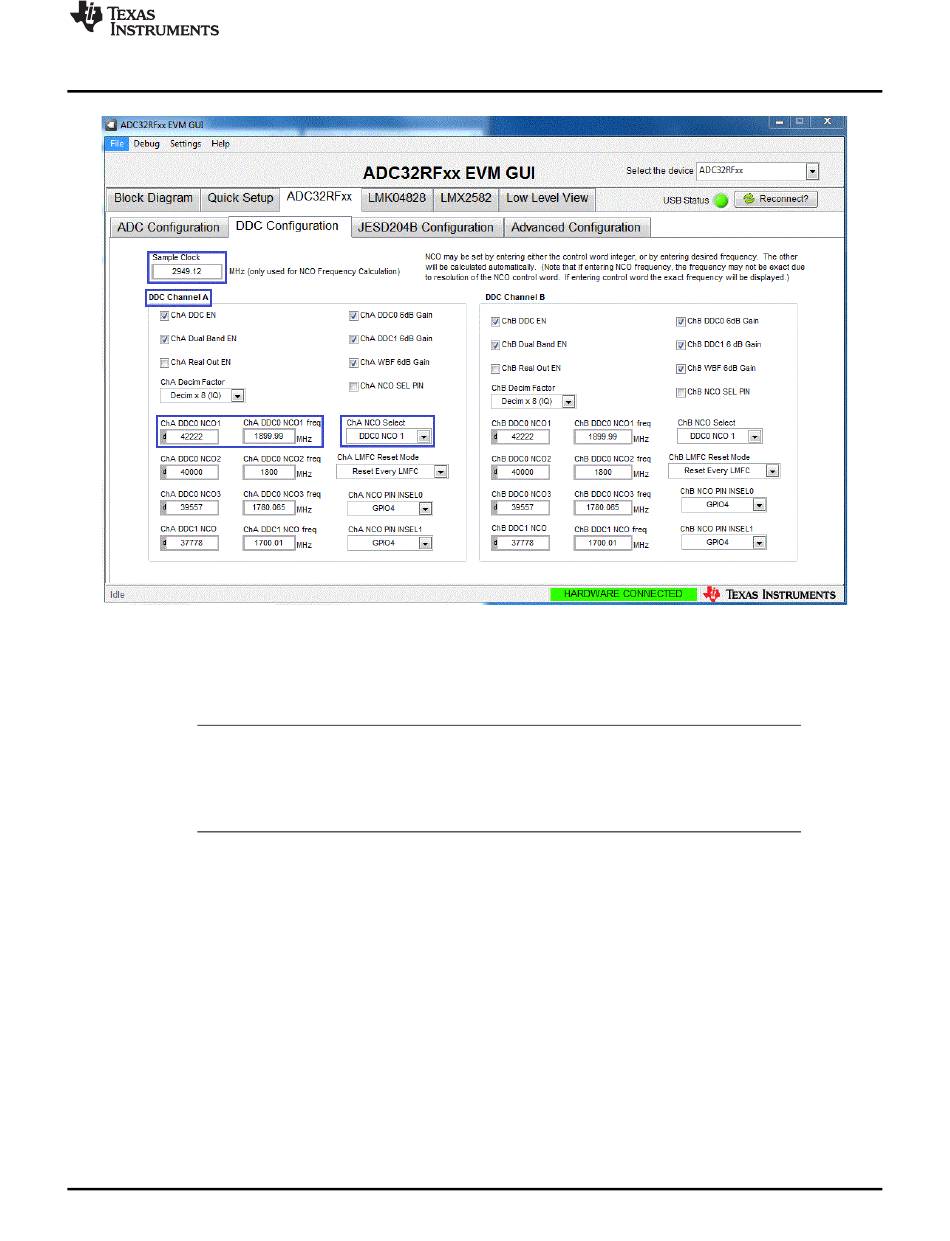Expand ChB NCO PIN INSEL0 dropdown

coord(724,505)
